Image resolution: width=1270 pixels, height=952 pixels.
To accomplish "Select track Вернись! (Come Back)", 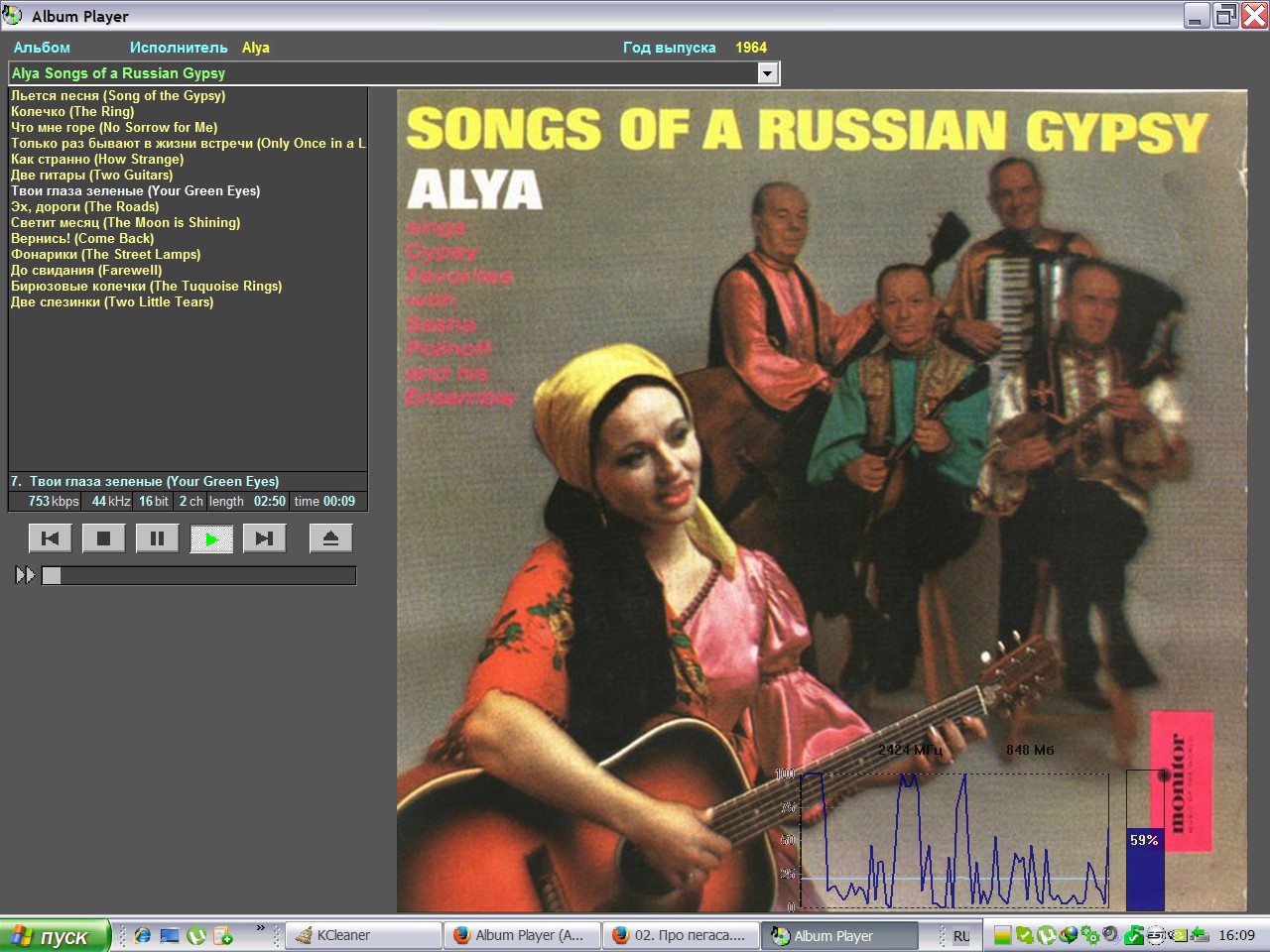I will pos(82,238).
